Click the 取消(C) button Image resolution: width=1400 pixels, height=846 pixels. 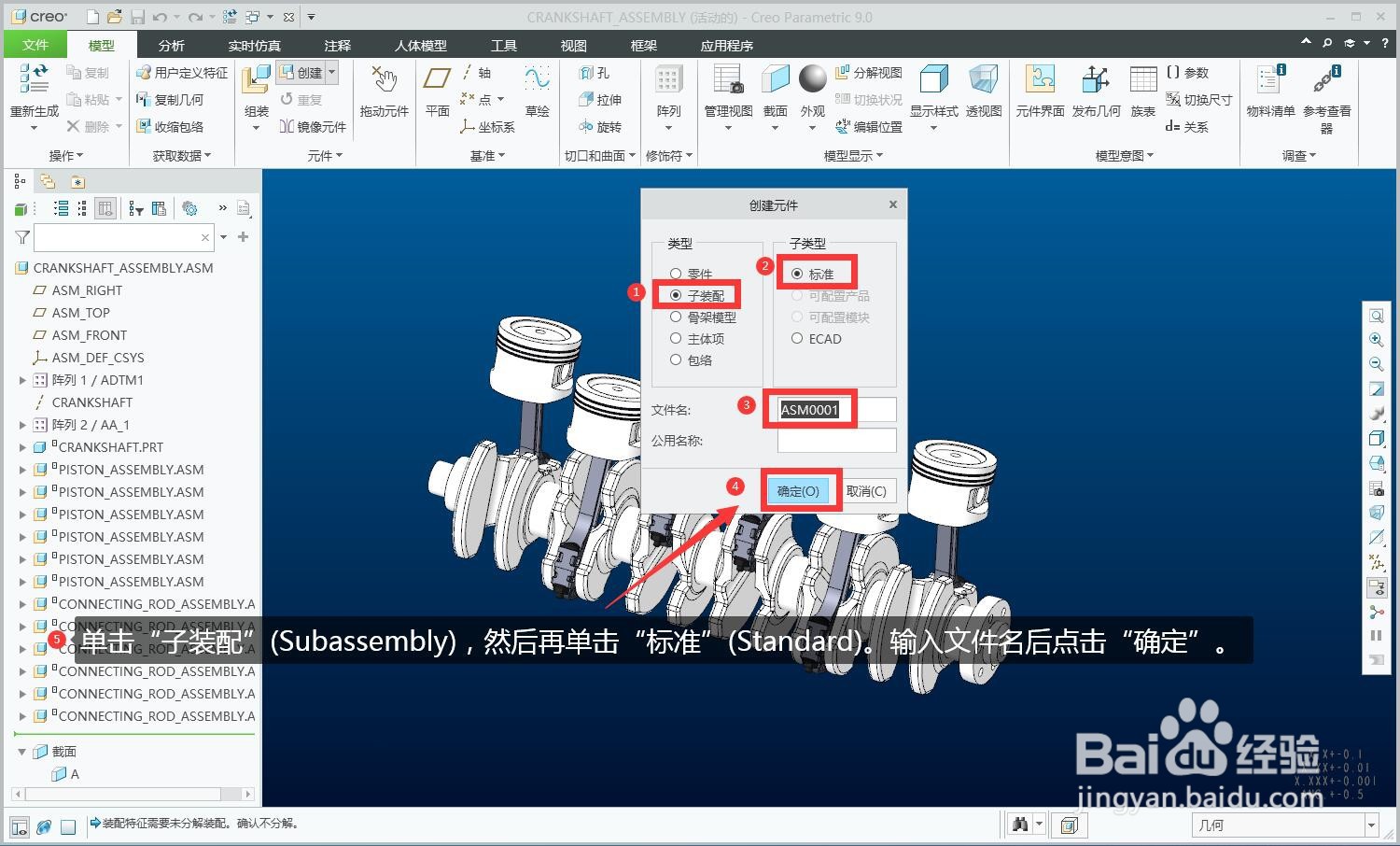(866, 491)
